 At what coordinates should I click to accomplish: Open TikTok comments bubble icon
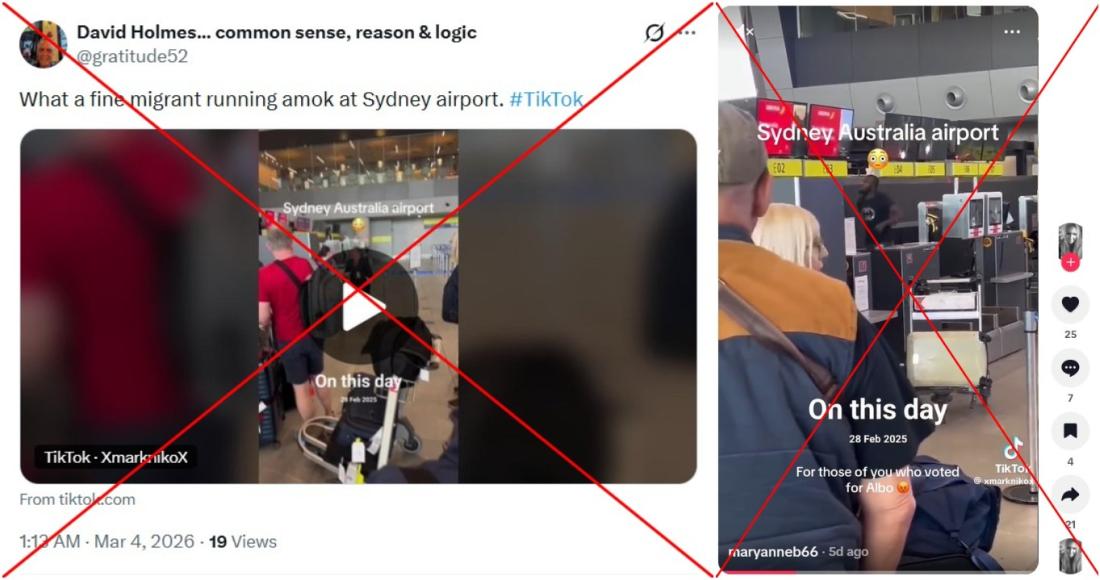[1070, 367]
